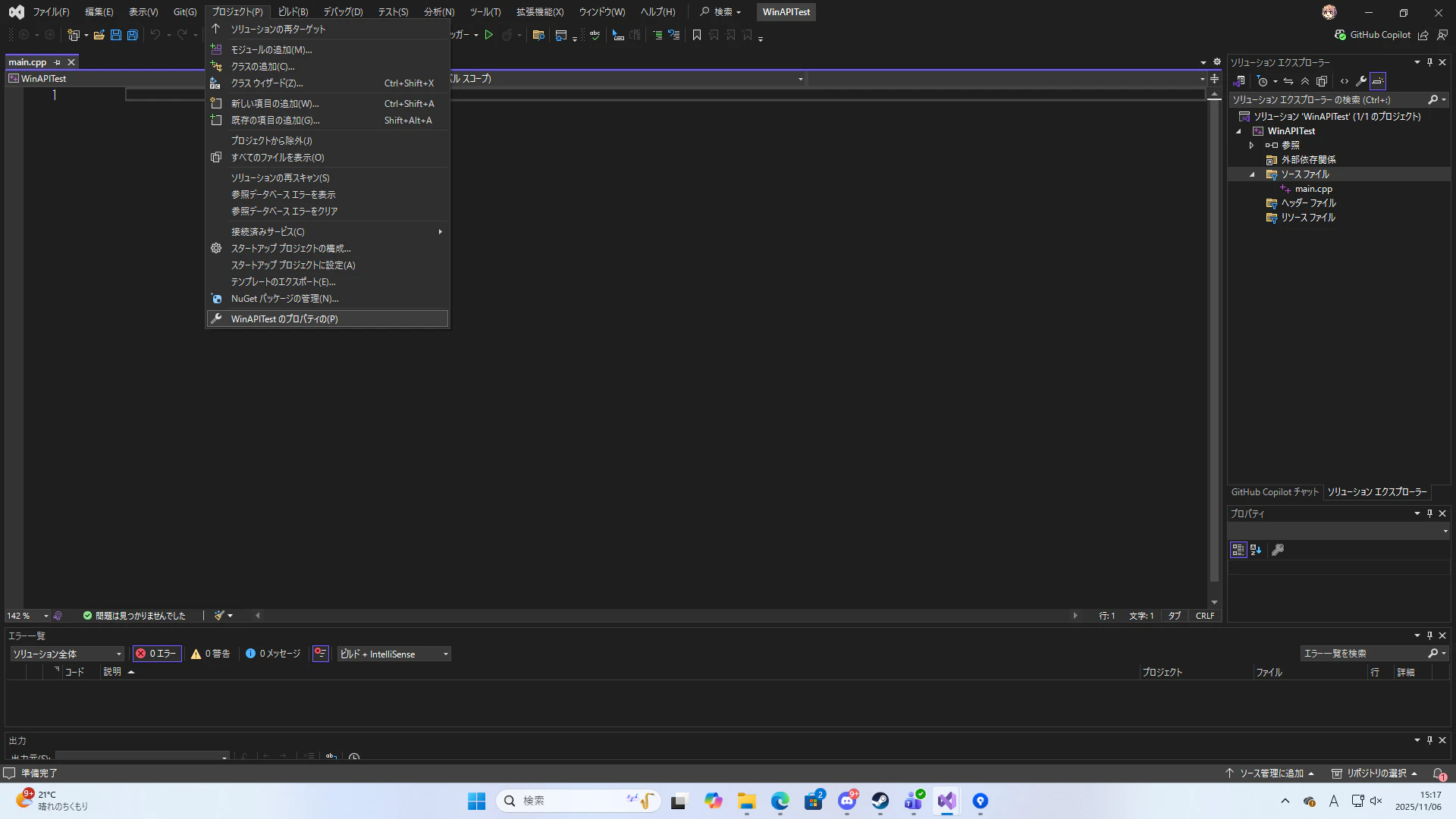Switch to GitHub Copilot チャット tab
Viewport: 1456px width, 819px height.
pos(1275,492)
